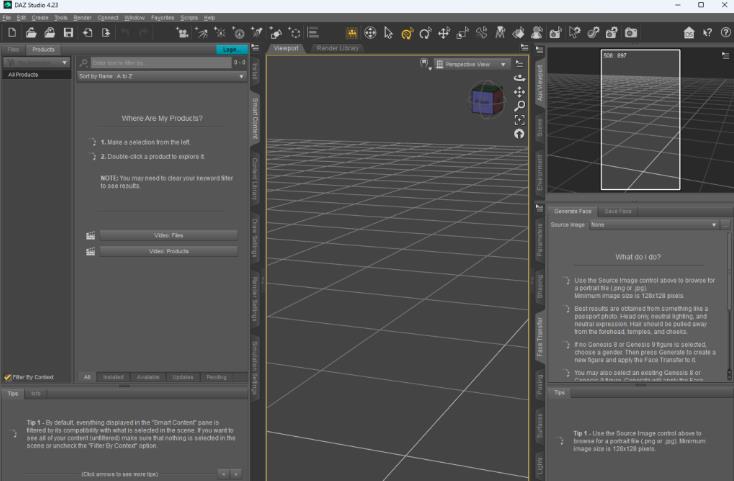Open the draw style dropdown beside Perspective View
This screenshot has height=481, width=734.
pos(425,64)
